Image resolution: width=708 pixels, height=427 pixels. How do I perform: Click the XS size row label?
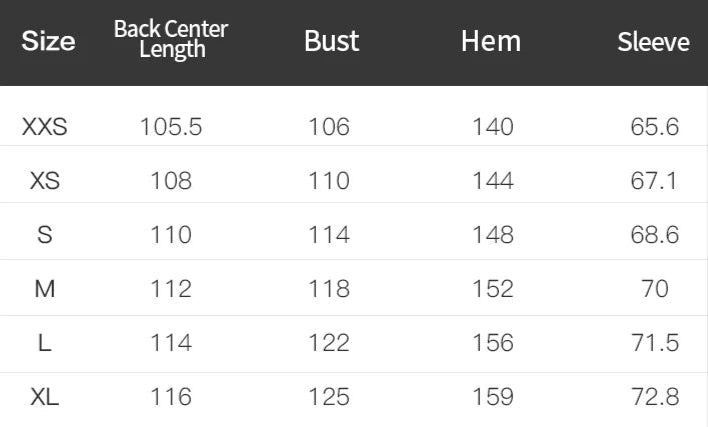pos(45,181)
